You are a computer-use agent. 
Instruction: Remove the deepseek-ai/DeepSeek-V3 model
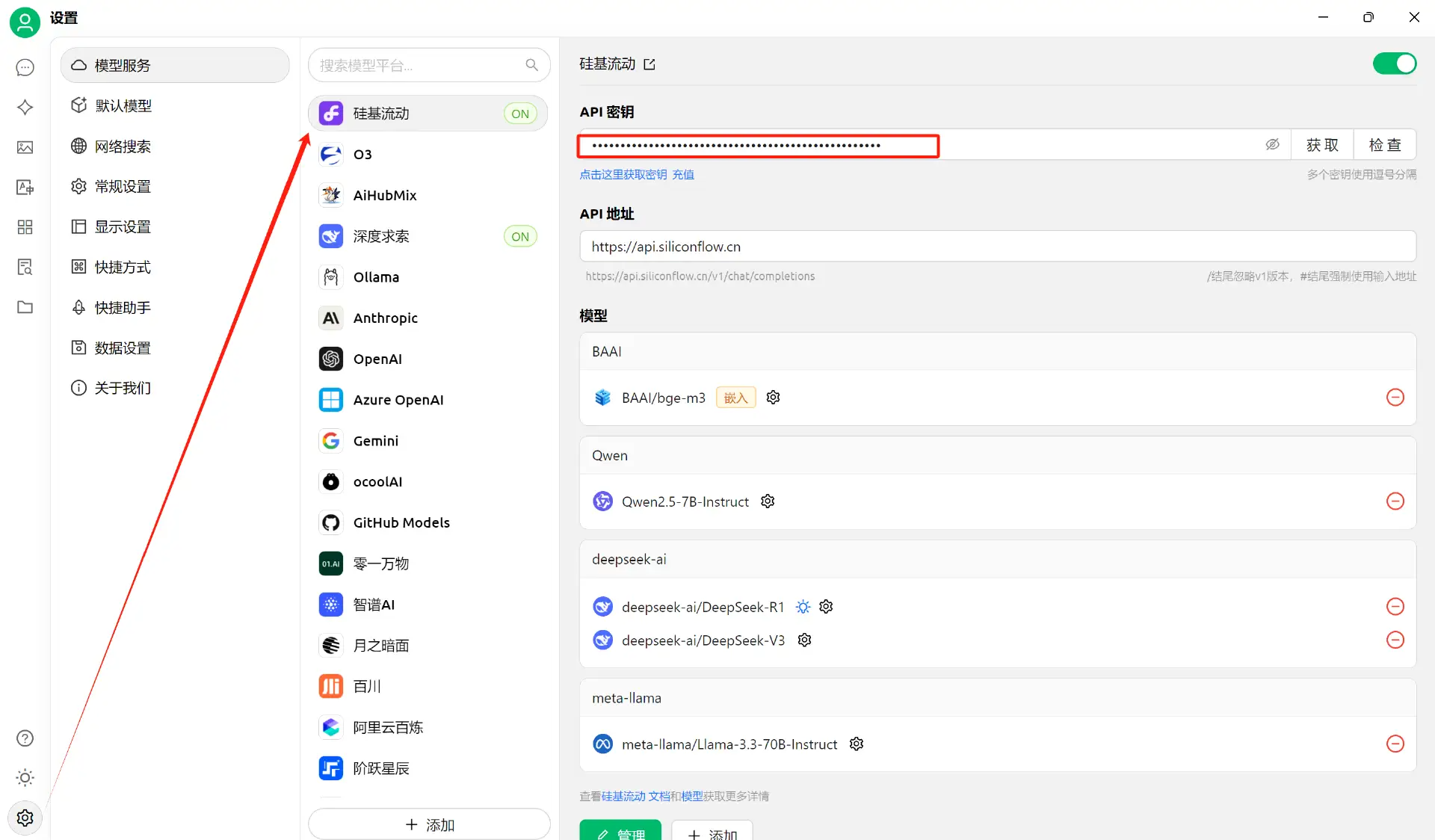pos(1395,640)
